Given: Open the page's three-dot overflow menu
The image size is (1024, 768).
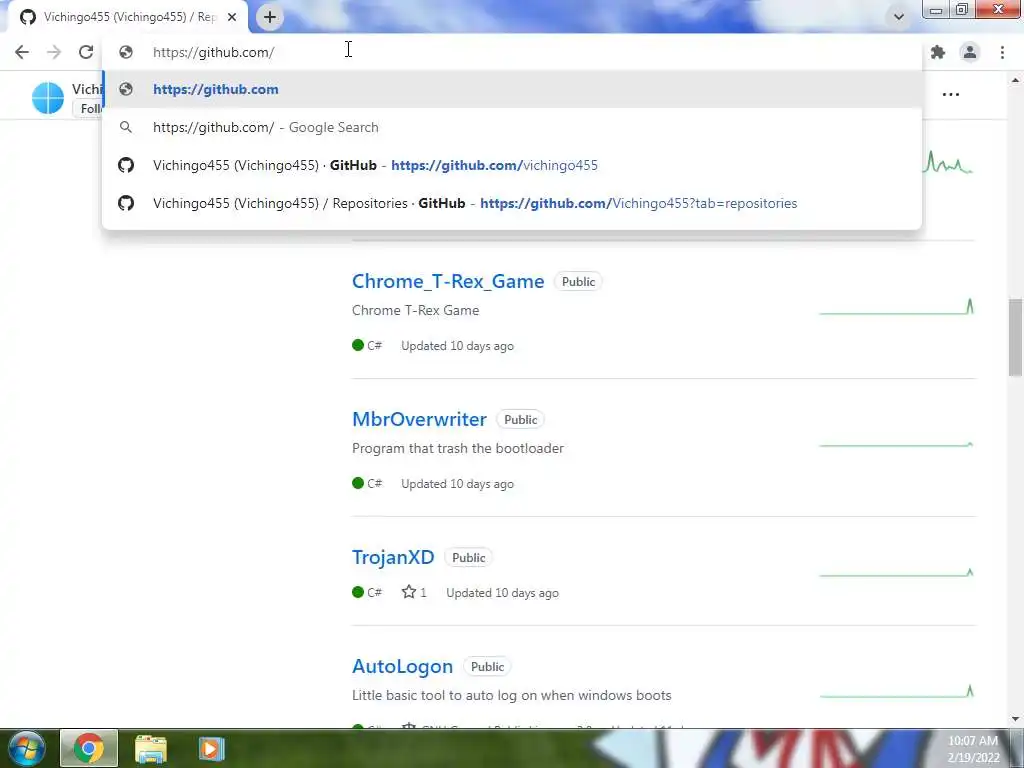Looking at the screenshot, I should point(951,95).
